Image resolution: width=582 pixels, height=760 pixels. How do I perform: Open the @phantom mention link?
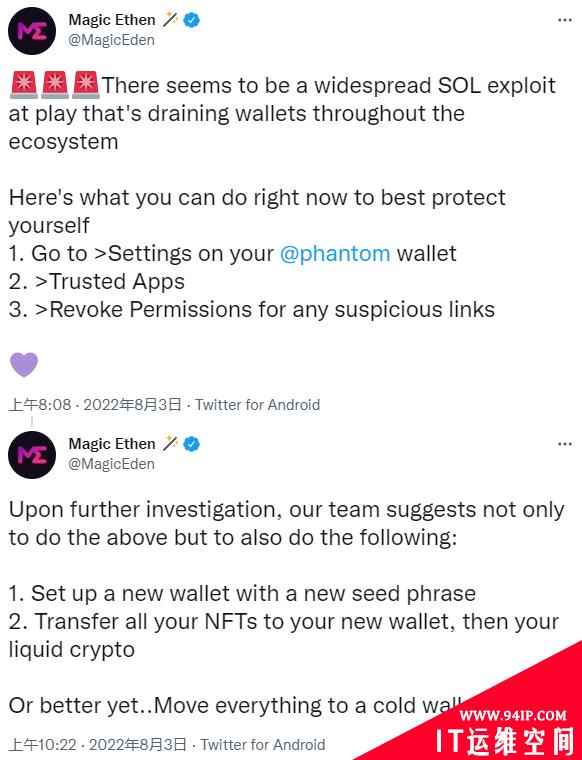point(335,253)
